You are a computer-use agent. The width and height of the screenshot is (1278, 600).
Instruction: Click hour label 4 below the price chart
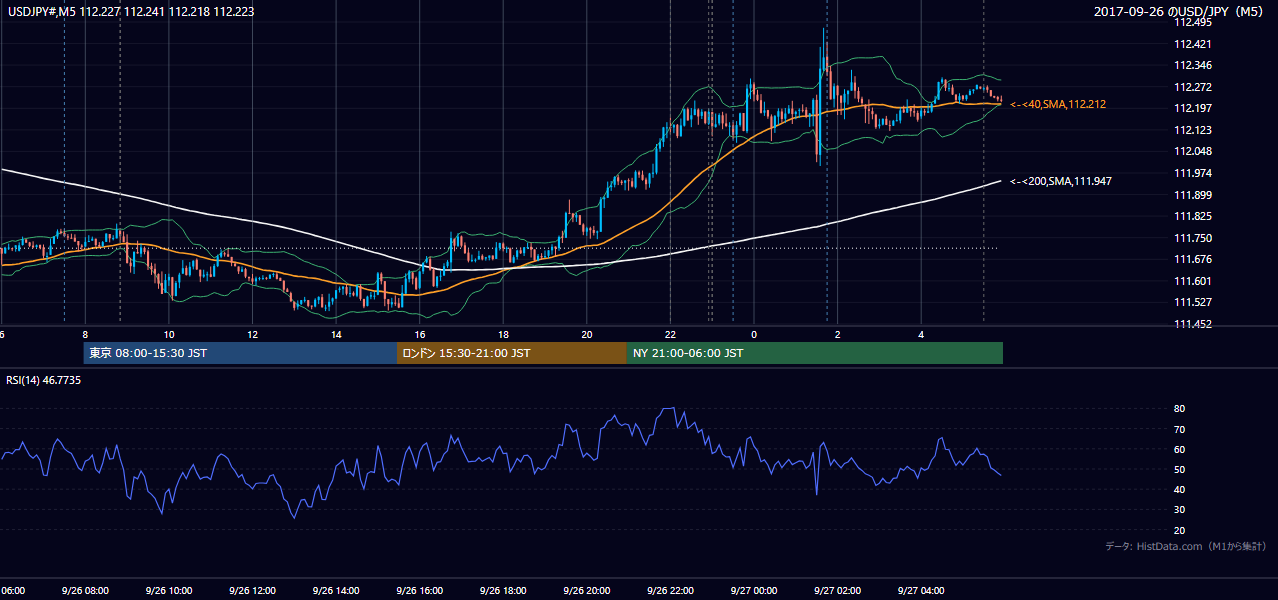pyautogui.click(x=921, y=334)
